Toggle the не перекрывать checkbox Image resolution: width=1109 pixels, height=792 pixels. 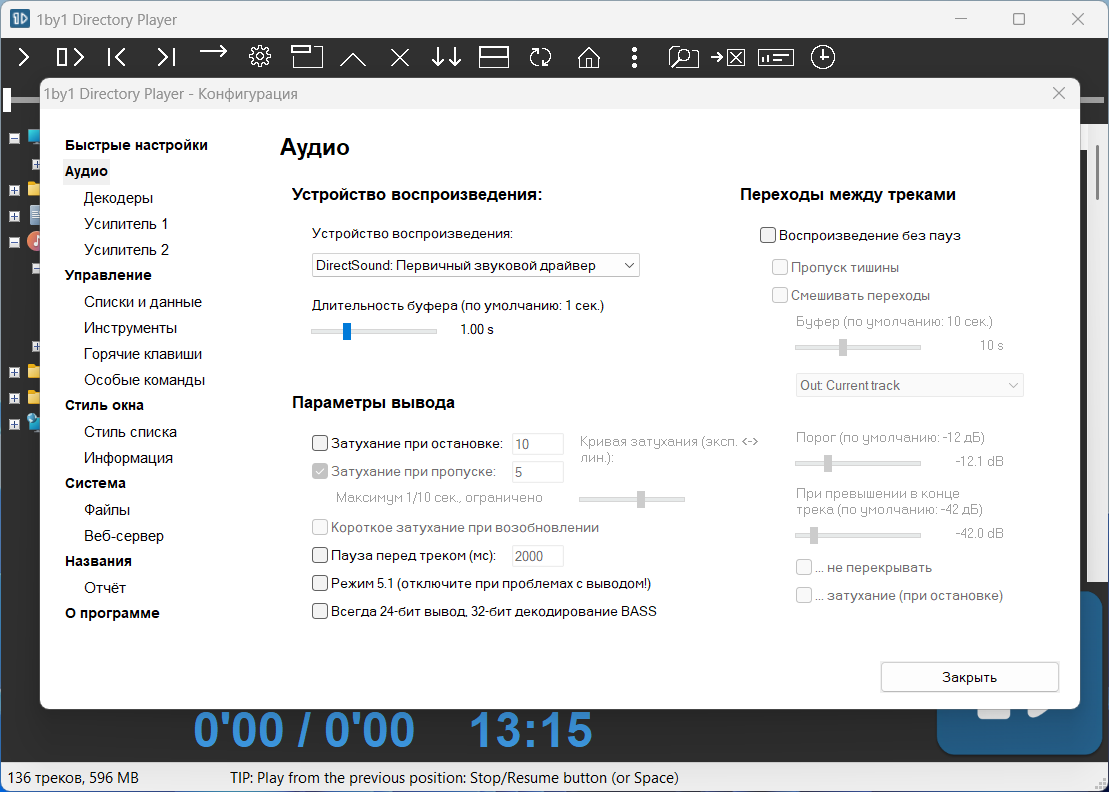click(x=803, y=567)
